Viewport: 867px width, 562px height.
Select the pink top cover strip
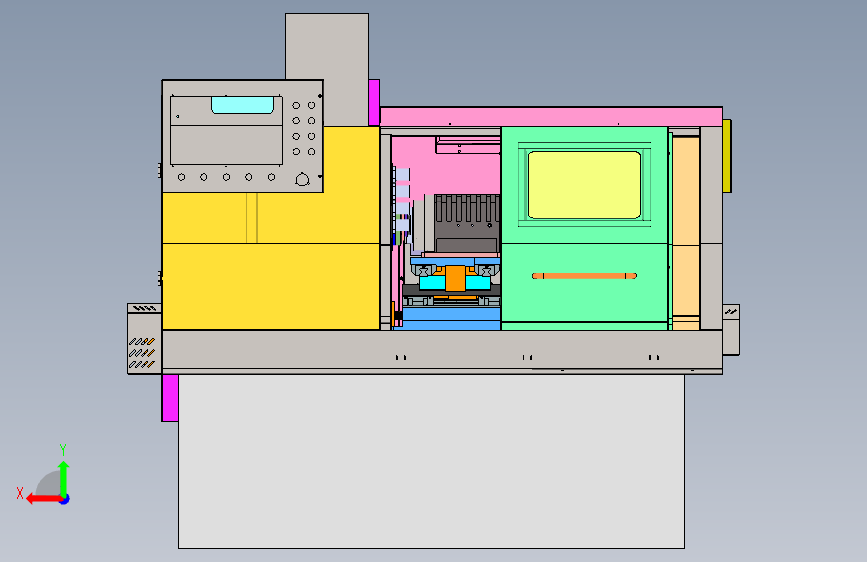click(551, 117)
